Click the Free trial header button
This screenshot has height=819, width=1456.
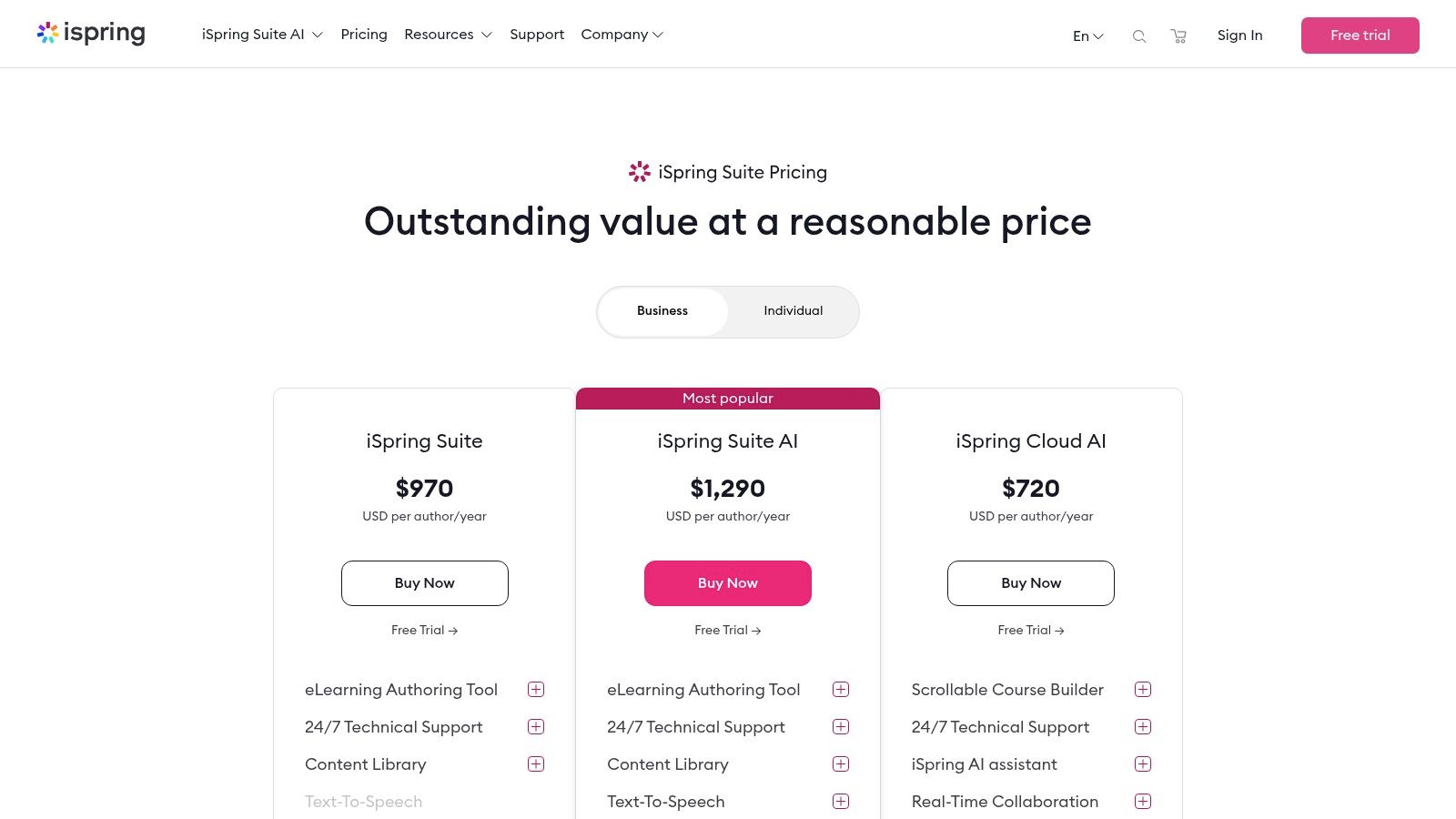click(x=1360, y=35)
